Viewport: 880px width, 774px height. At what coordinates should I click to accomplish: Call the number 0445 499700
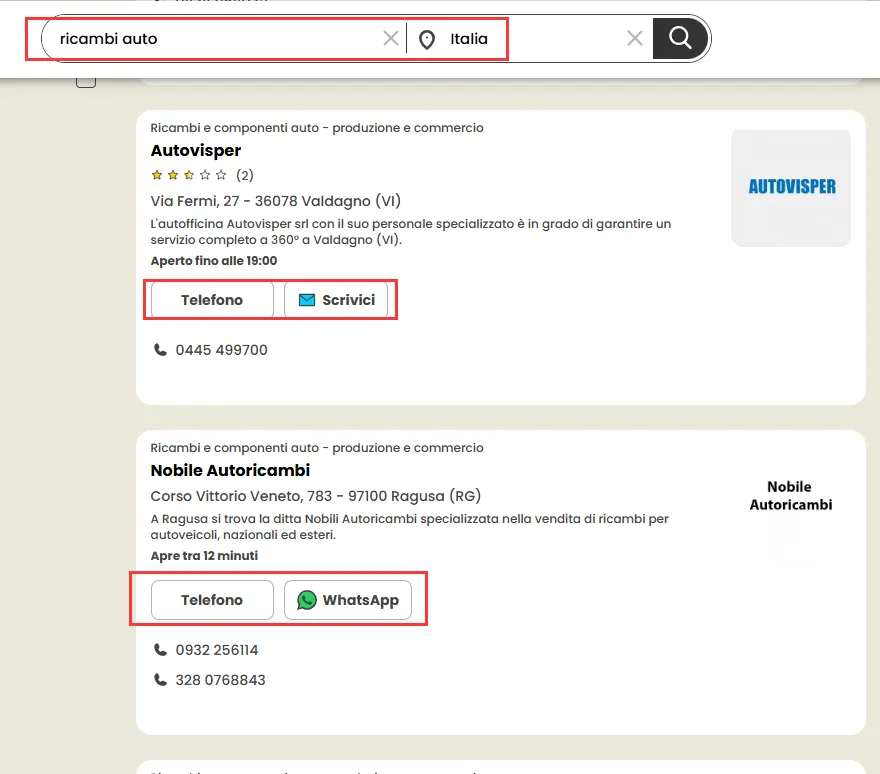coord(221,350)
